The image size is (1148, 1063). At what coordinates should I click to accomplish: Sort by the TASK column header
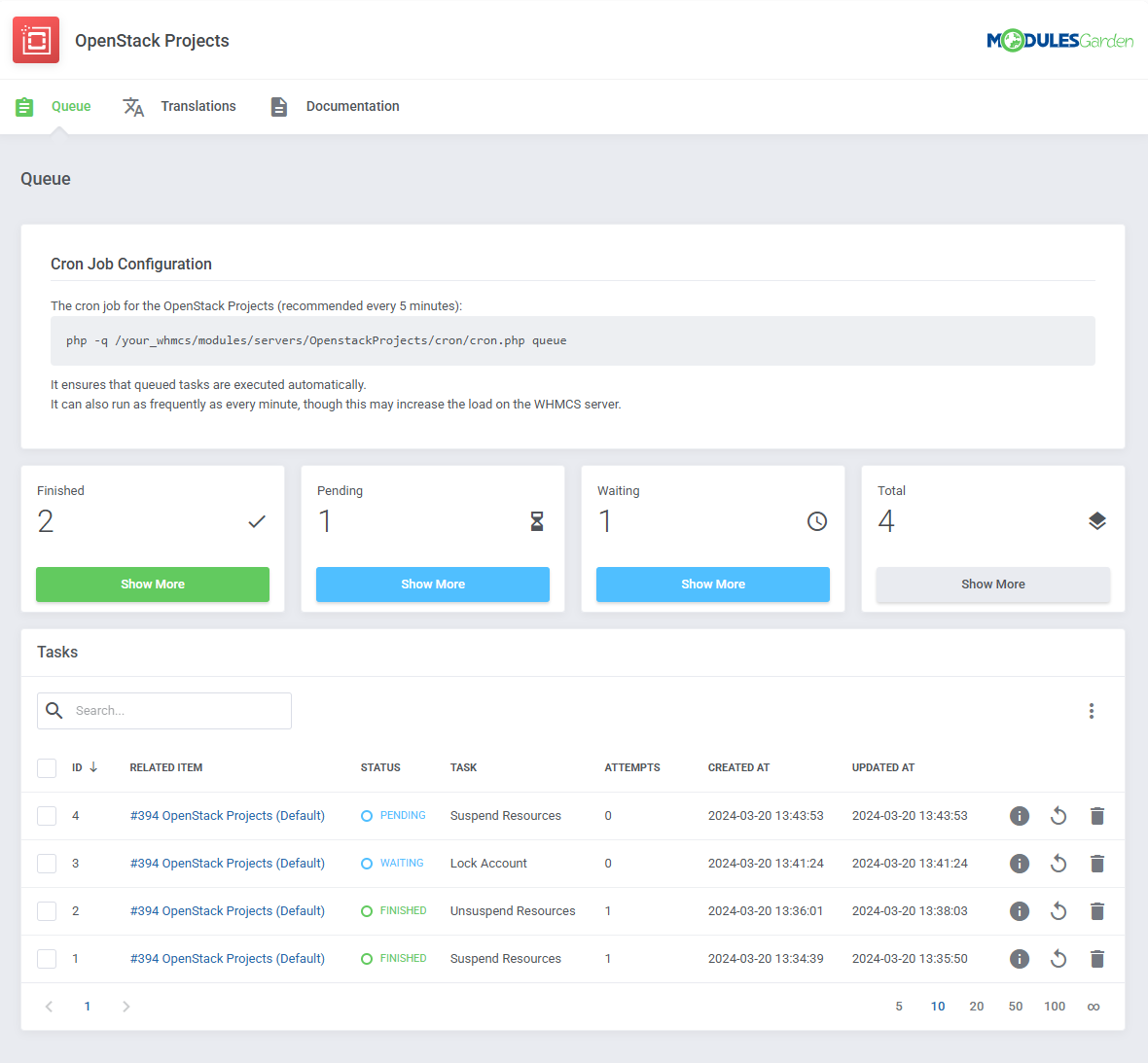pyautogui.click(x=463, y=767)
